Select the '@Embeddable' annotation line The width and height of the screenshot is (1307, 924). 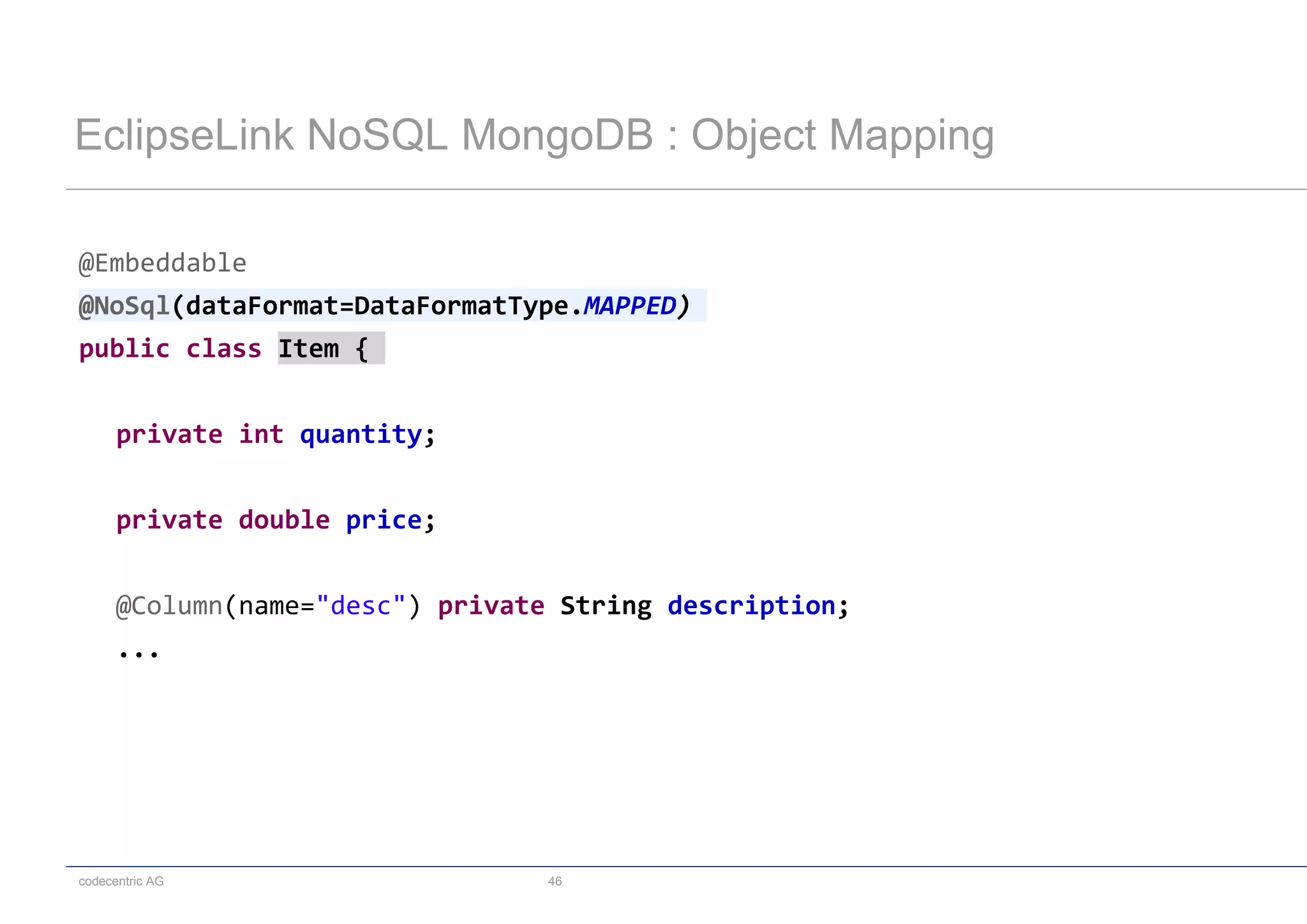(x=162, y=263)
